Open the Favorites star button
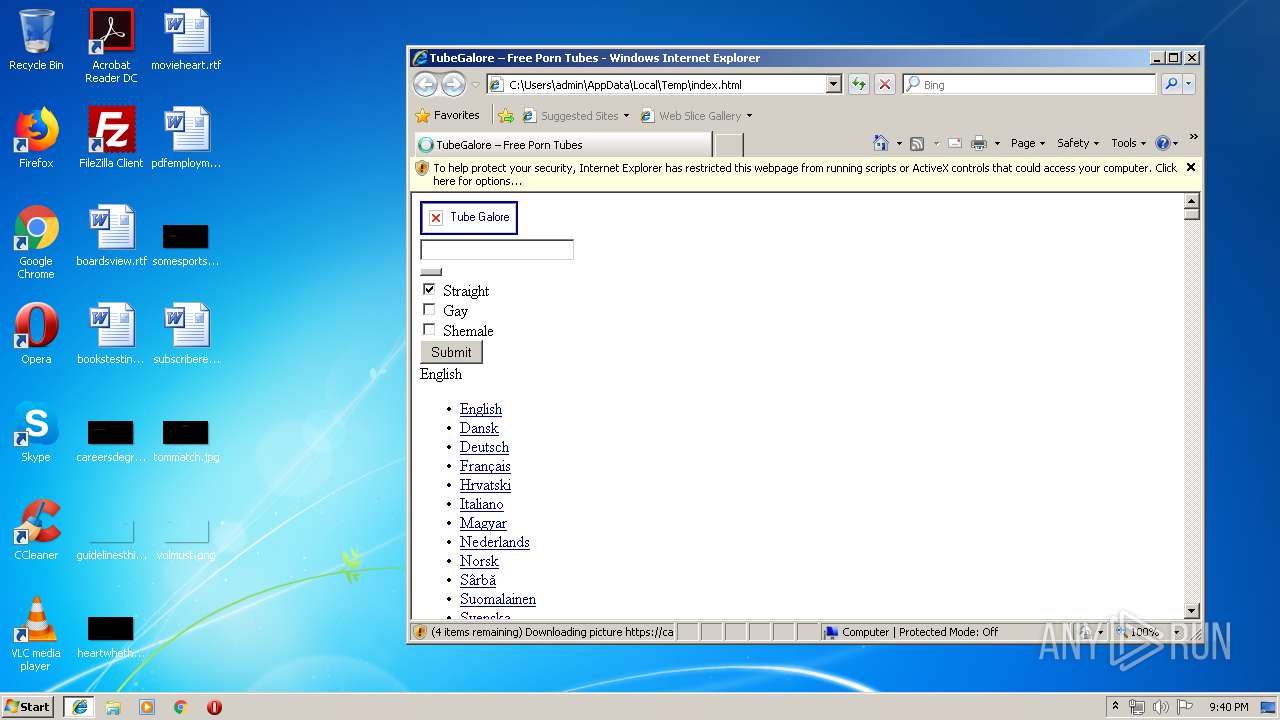1280x720 pixels. (448, 115)
